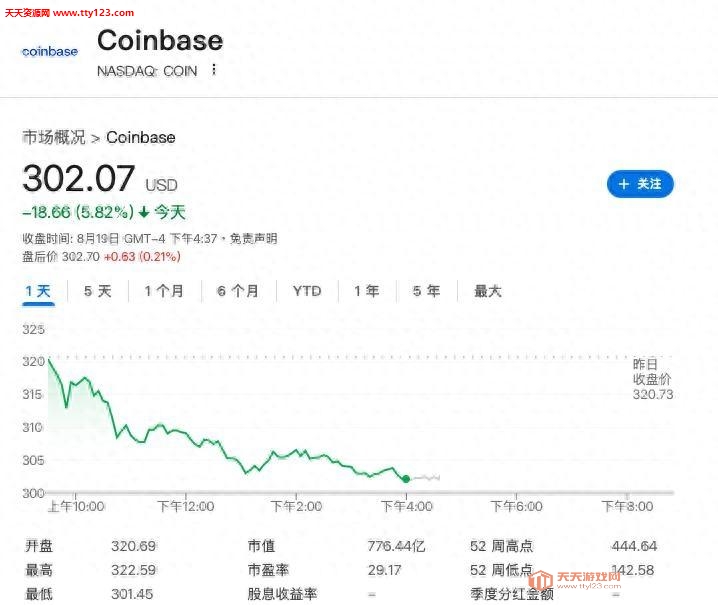This screenshot has width=718, height=605.
Task: Select the 1 天 tab
Action: [x=38, y=291]
